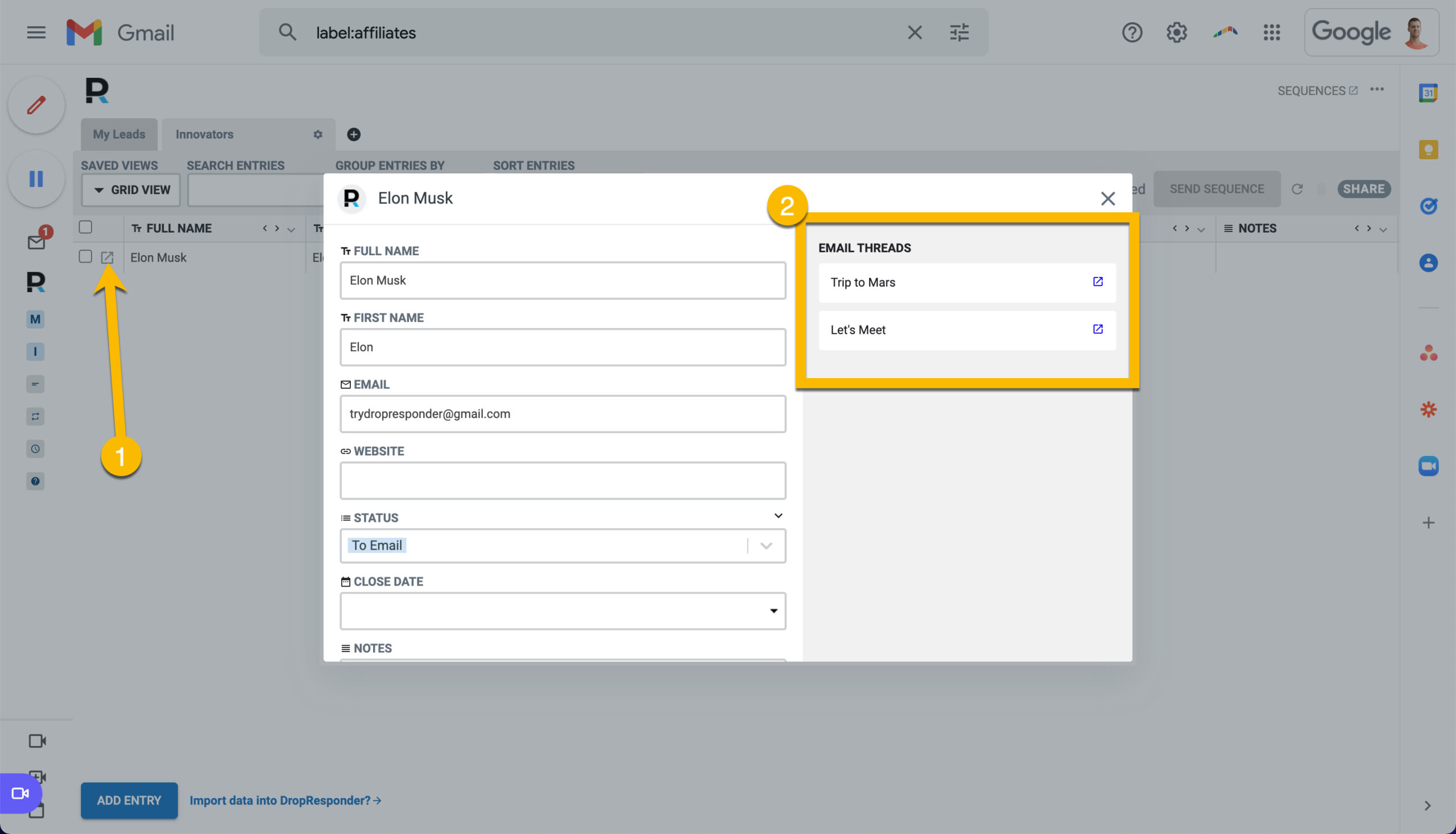Screen dimensions: 1456x834
Task: Open the Let's Meet thread link icon
Action: point(1097,329)
